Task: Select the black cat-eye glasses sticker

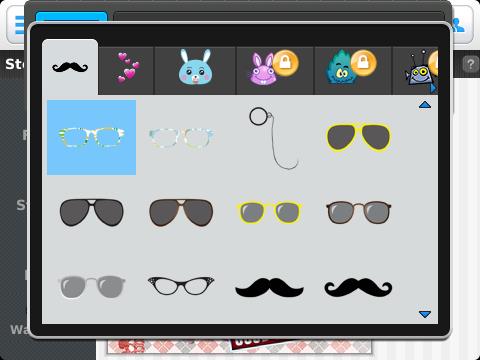Action: pyautogui.click(x=181, y=286)
